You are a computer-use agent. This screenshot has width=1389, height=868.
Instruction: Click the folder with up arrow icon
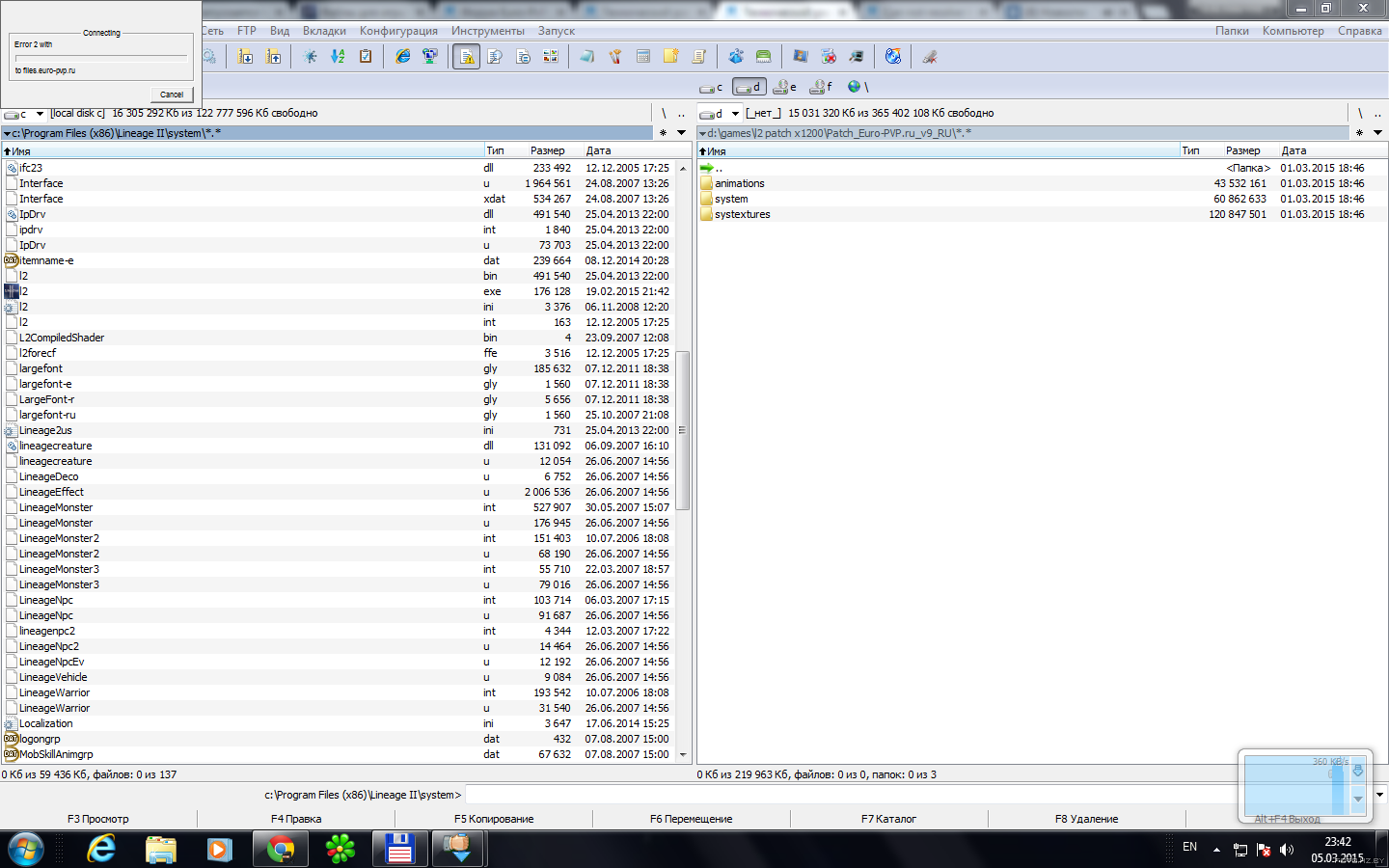click(274, 57)
